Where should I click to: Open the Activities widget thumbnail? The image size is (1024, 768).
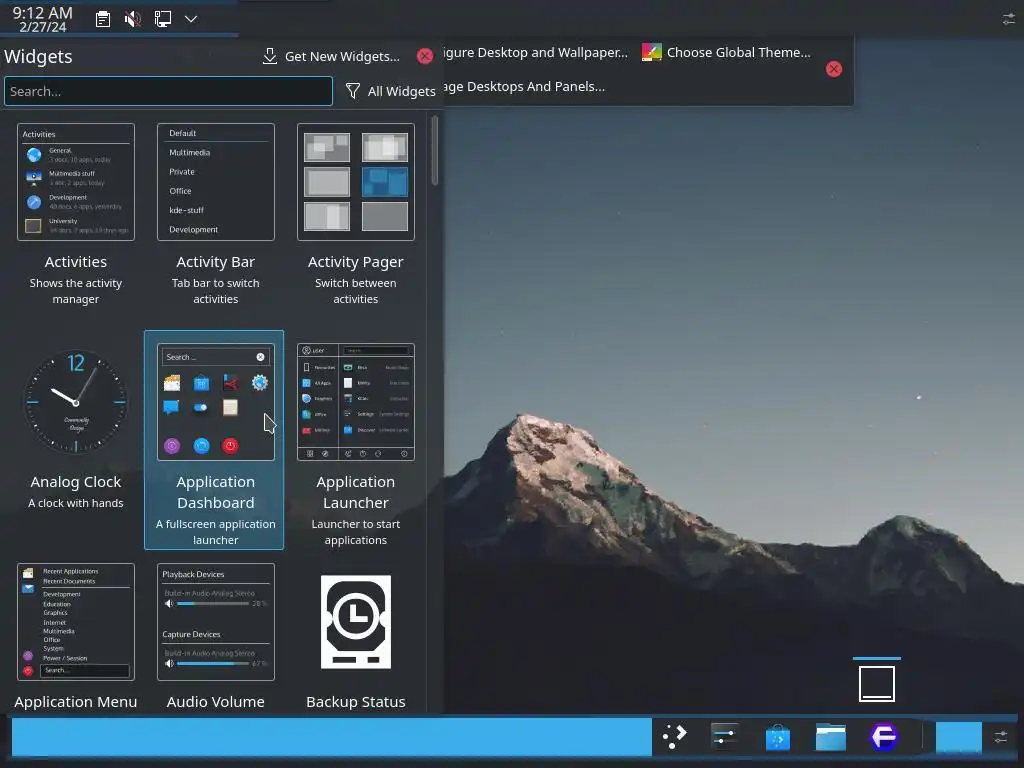(x=76, y=182)
